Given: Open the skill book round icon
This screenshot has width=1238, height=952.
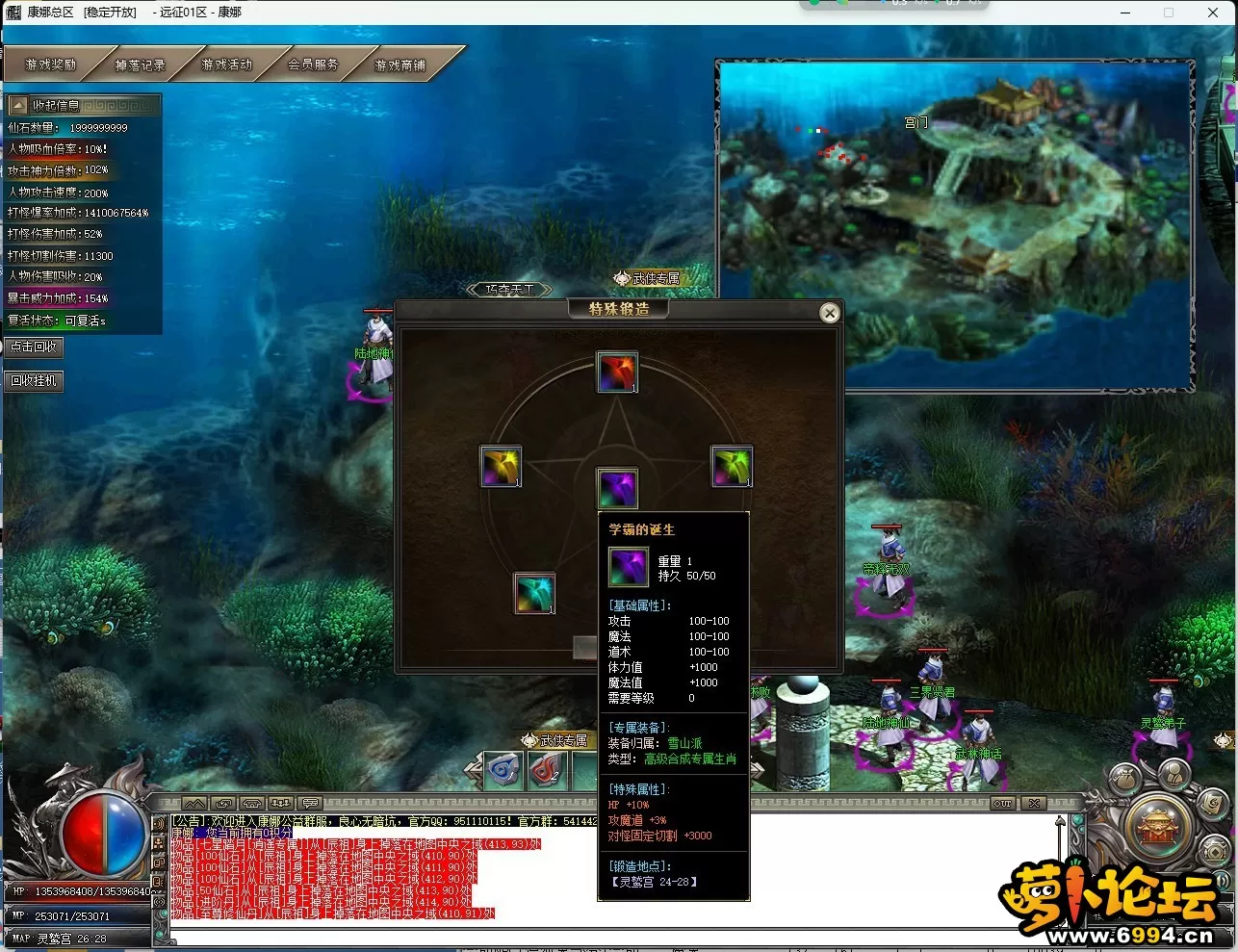Looking at the screenshot, I should point(1212,805).
